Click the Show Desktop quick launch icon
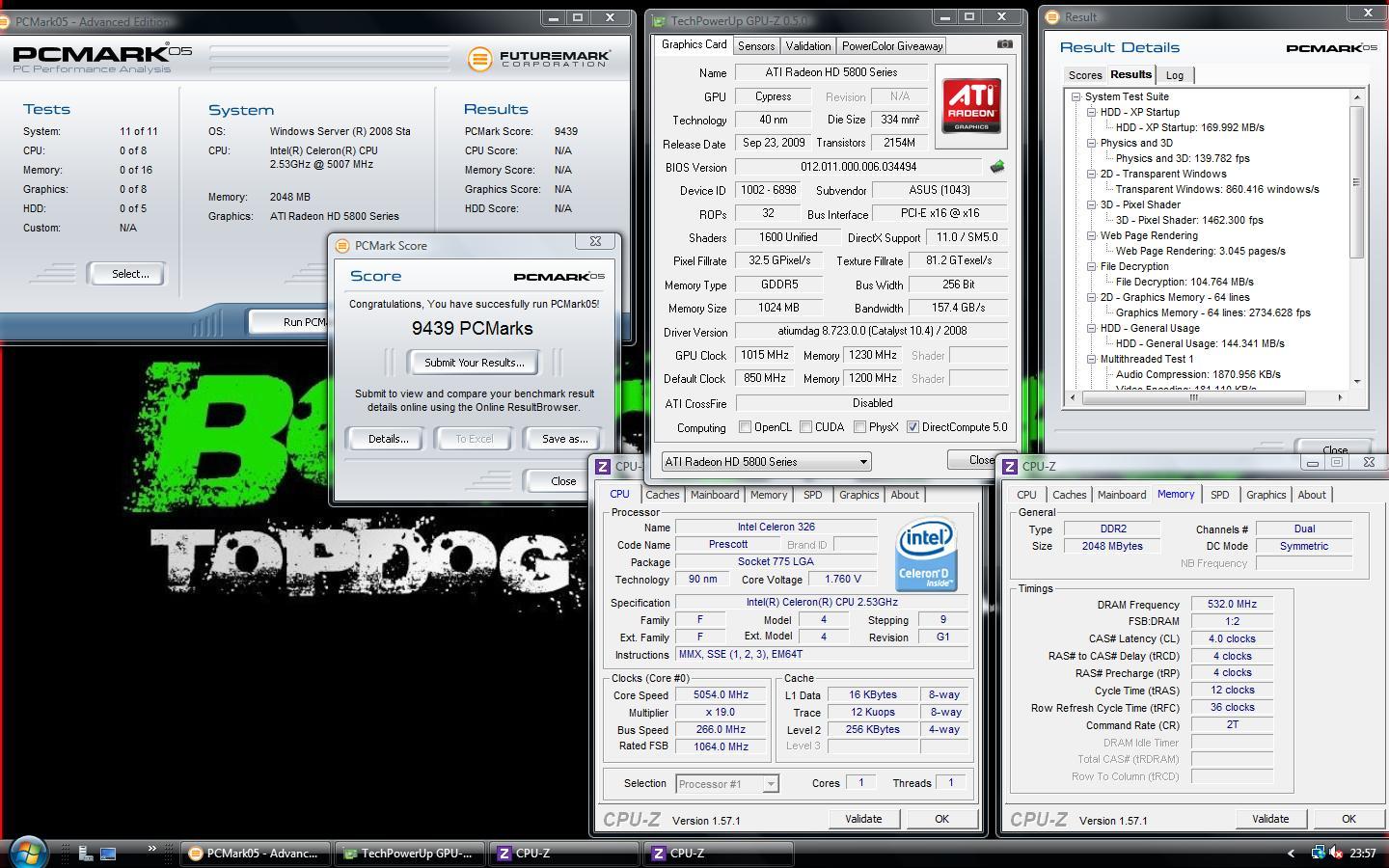 tap(108, 853)
